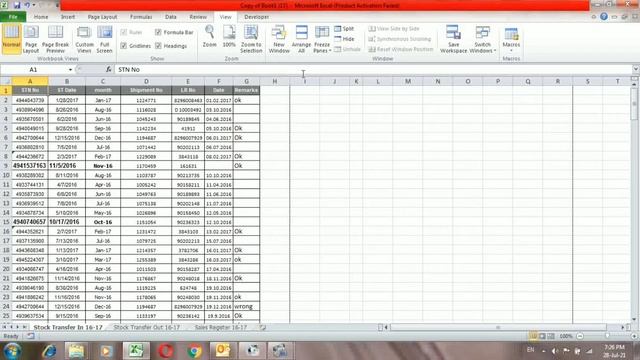Screen dimensions: 640x360
Task: Open the Macros dropdown
Action: pos(511,39)
